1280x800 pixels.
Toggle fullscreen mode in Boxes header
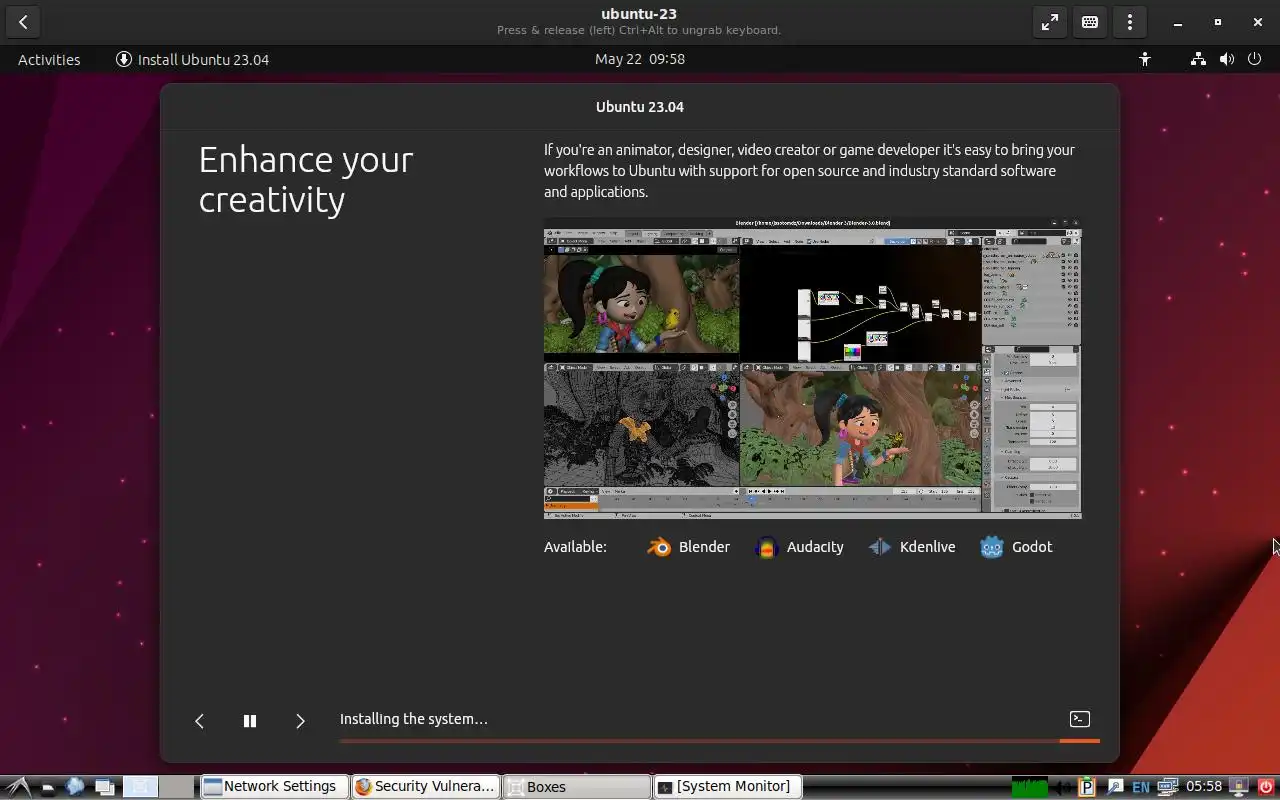pyautogui.click(x=1050, y=22)
